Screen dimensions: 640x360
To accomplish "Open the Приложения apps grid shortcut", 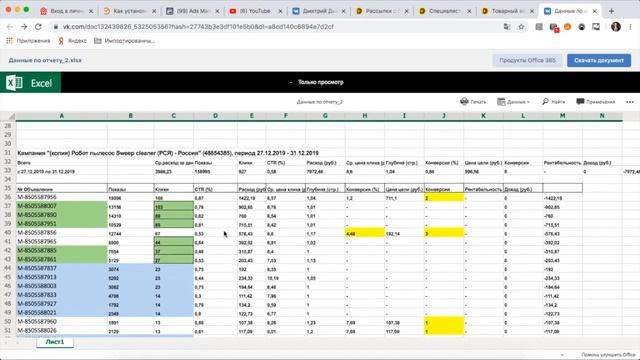I will pos(9,41).
